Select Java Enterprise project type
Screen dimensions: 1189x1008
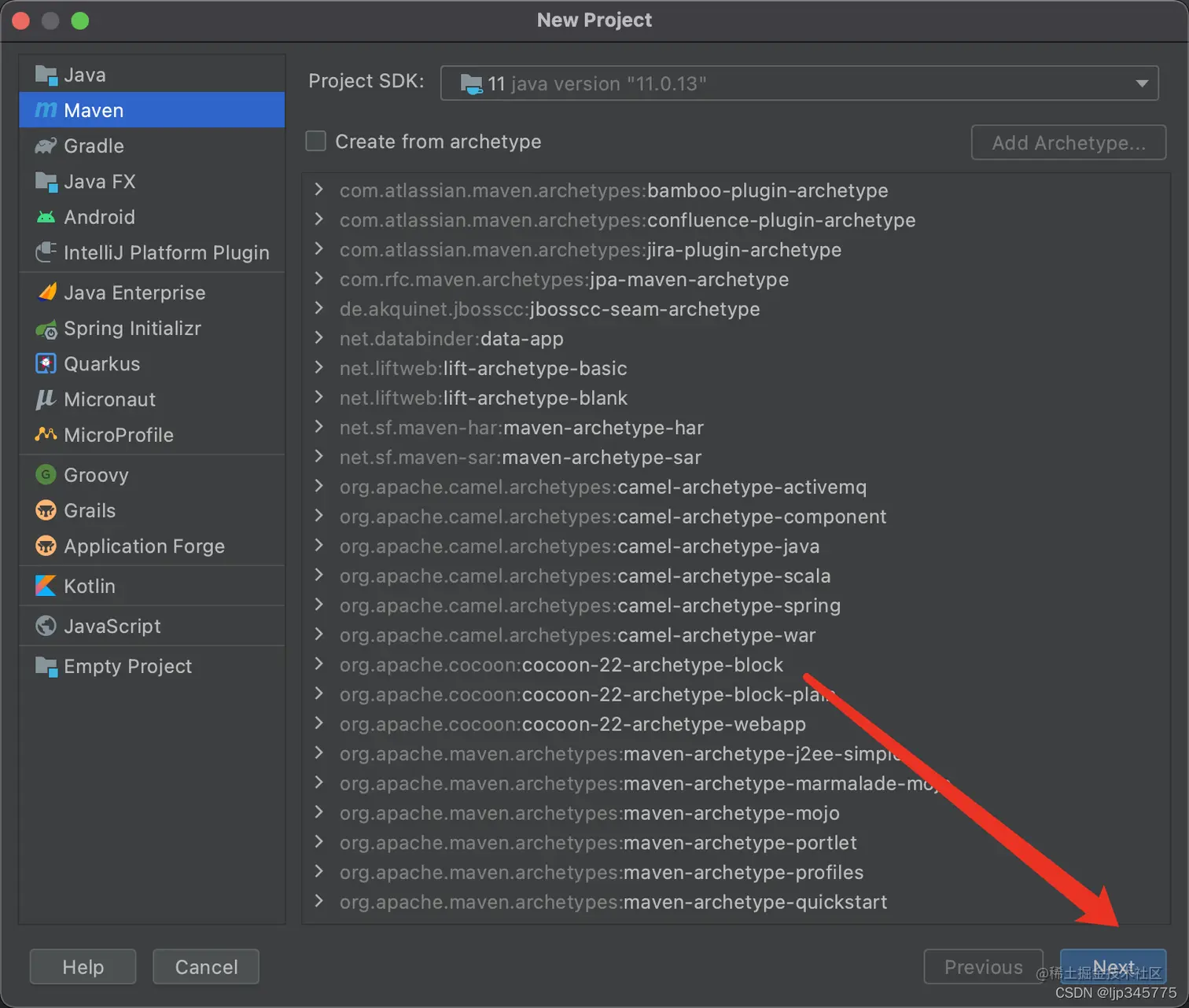pyautogui.click(x=152, y=292)
